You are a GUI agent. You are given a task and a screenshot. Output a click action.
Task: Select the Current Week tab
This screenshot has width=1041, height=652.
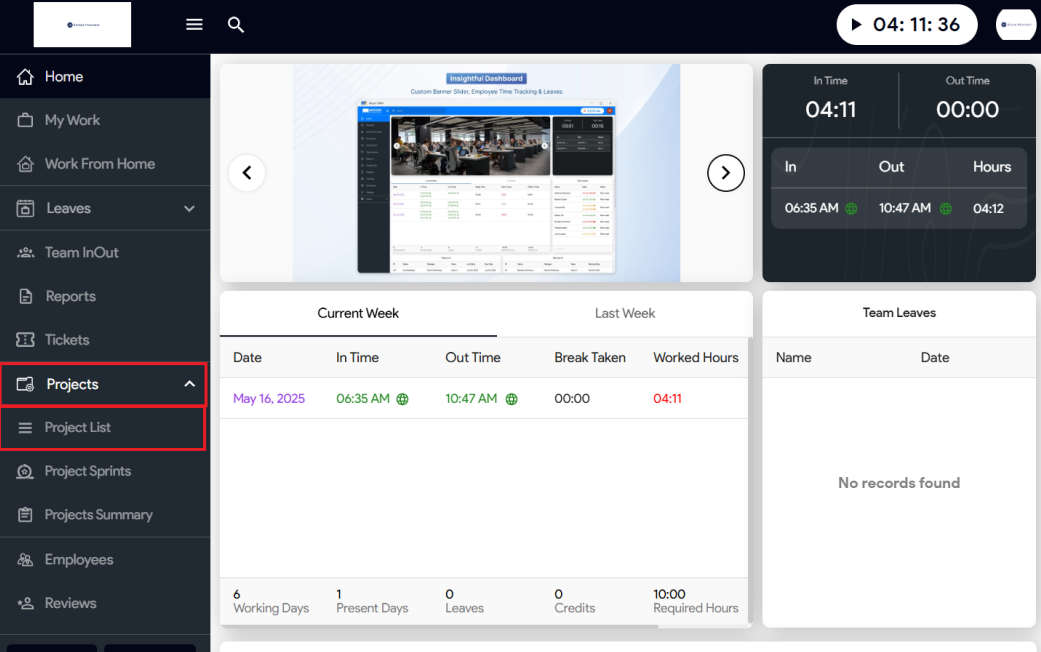point(358,313)
